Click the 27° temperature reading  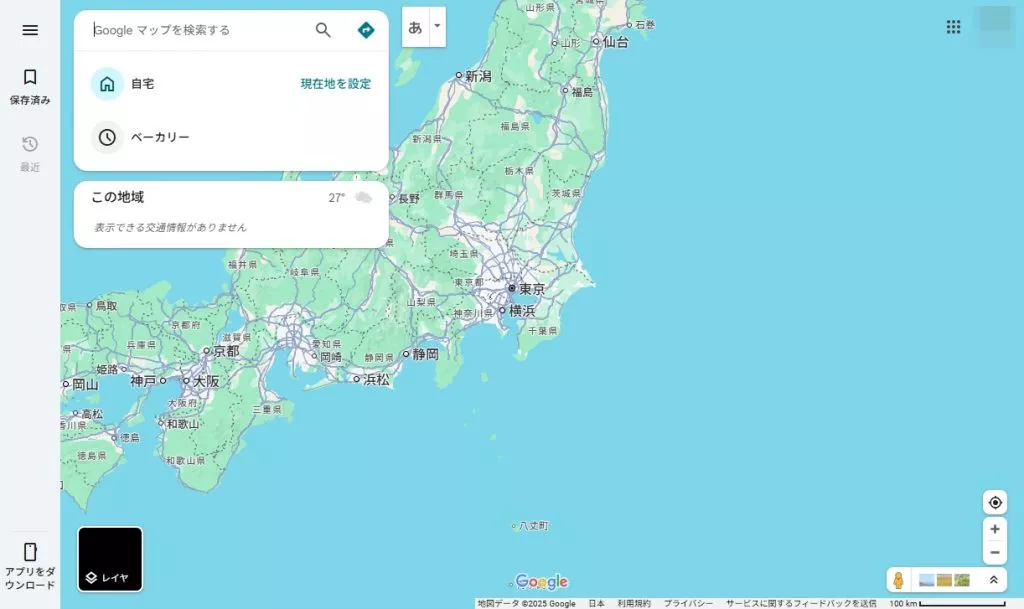[x=336, y=198]
